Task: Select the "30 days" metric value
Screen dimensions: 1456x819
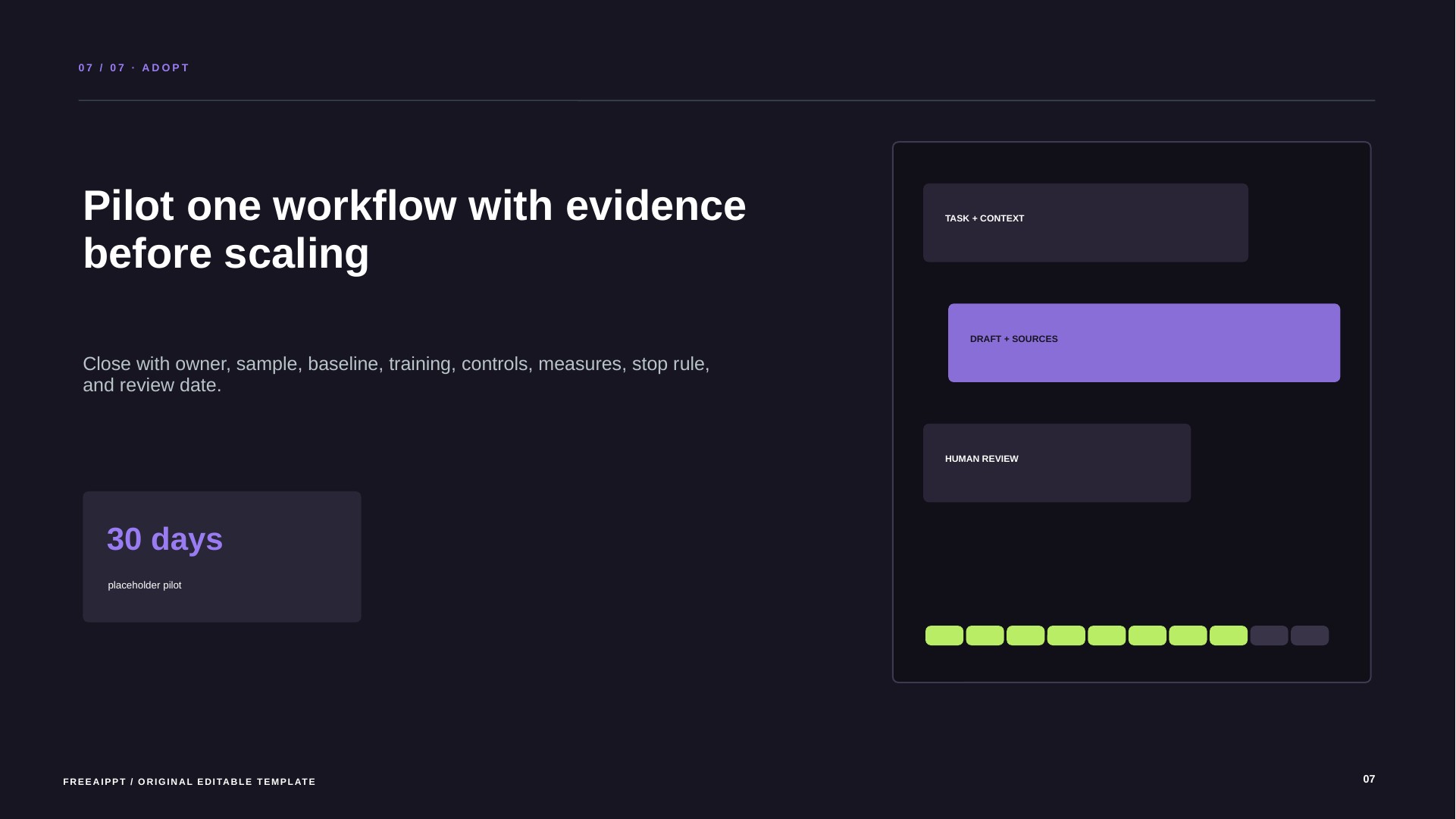Action: point(164,539)
